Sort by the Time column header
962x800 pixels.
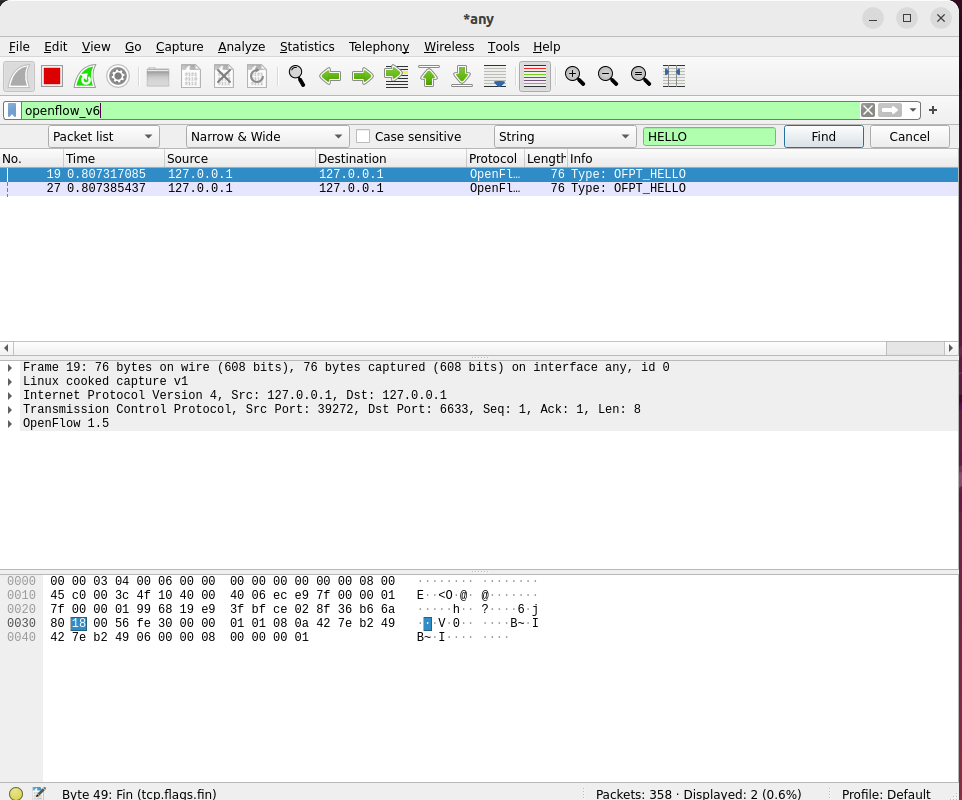coord(114,159)
